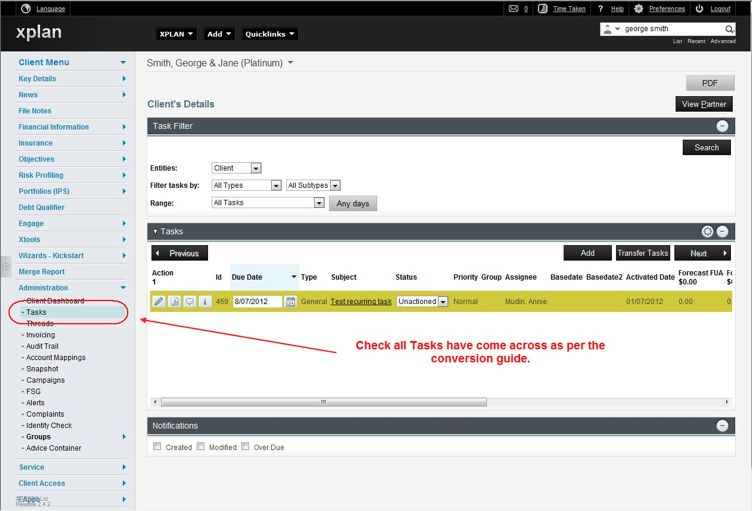Click the Search button
Viewport: 752px width, 511px height.
coord(706,147)
